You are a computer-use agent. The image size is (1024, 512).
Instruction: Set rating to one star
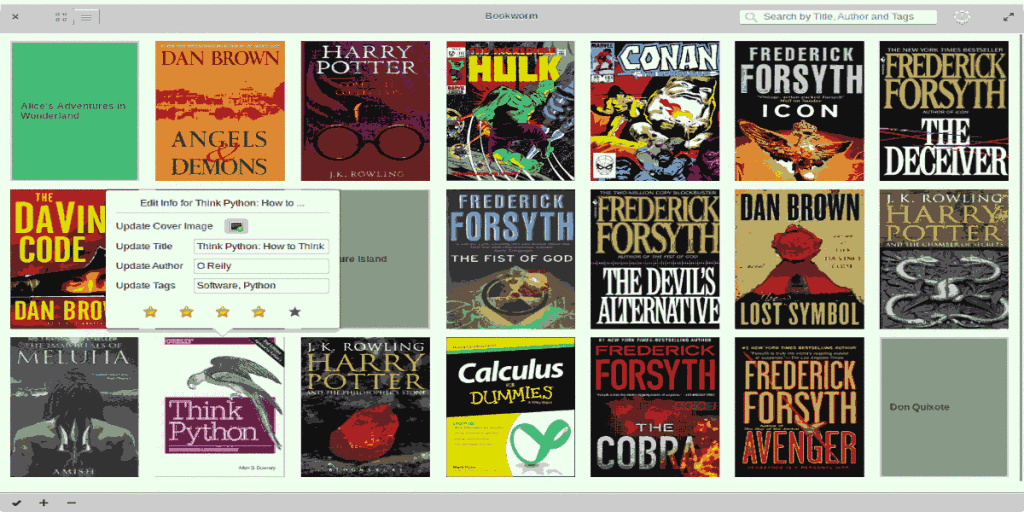tap(150, 312)
